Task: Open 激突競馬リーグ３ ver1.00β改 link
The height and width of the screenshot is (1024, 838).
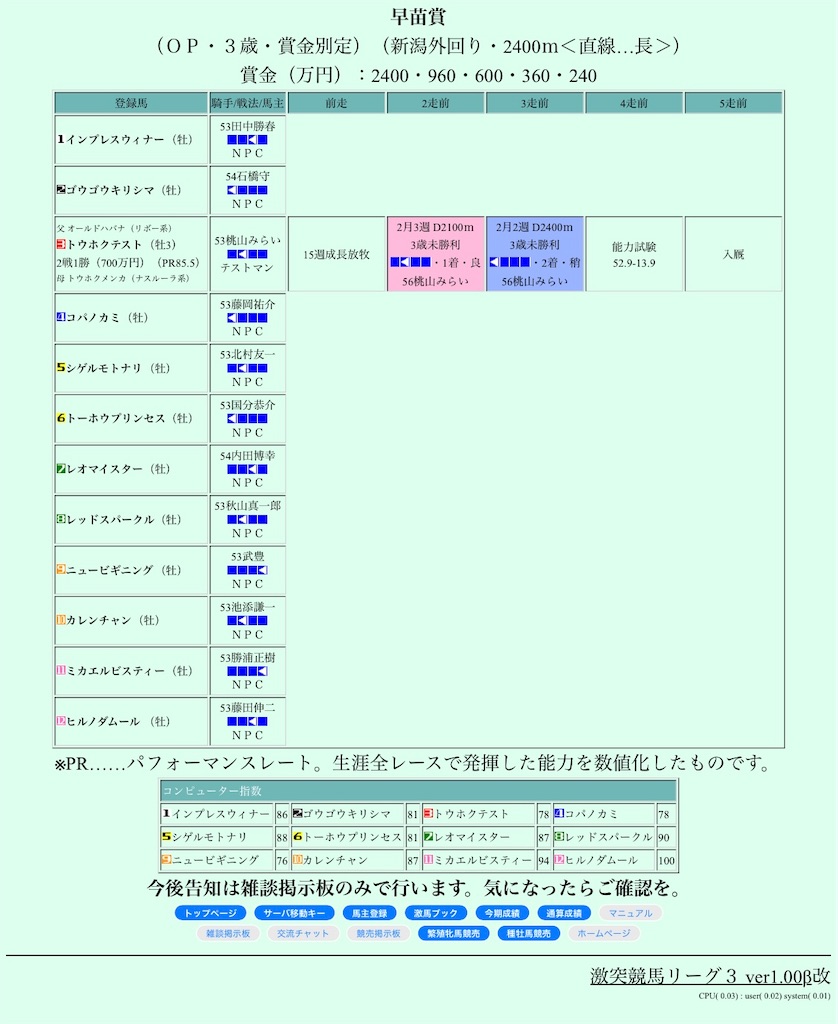Action: pyautogui.click(x=710, y=976)
